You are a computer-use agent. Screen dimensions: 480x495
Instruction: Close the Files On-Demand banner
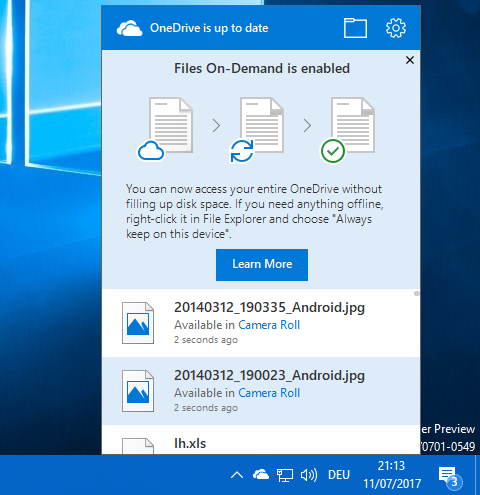tap(410, 60)
